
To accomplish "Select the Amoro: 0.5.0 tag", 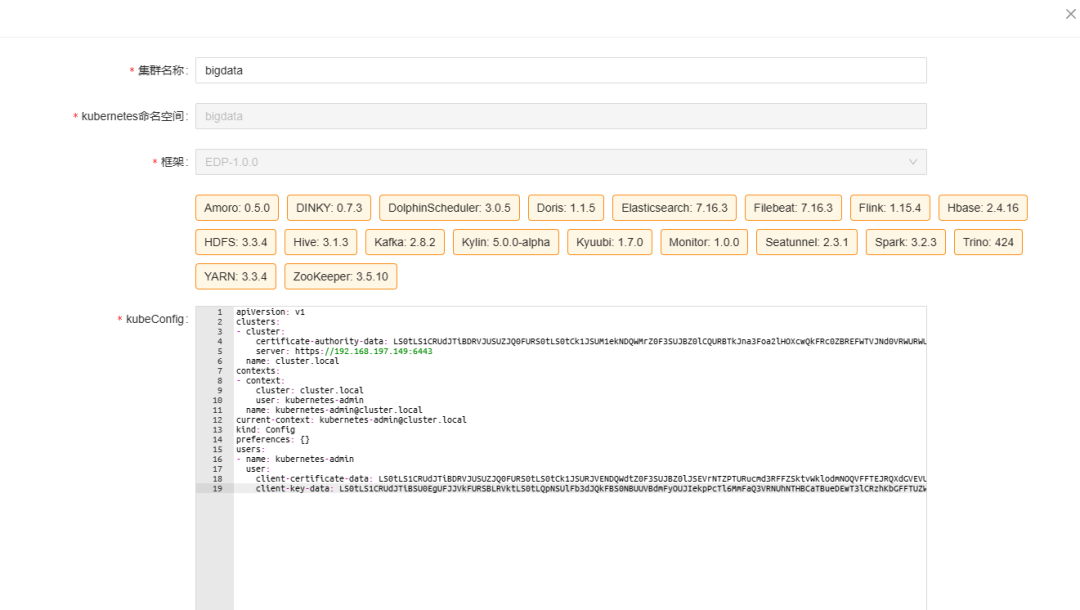I will (237, 208).
